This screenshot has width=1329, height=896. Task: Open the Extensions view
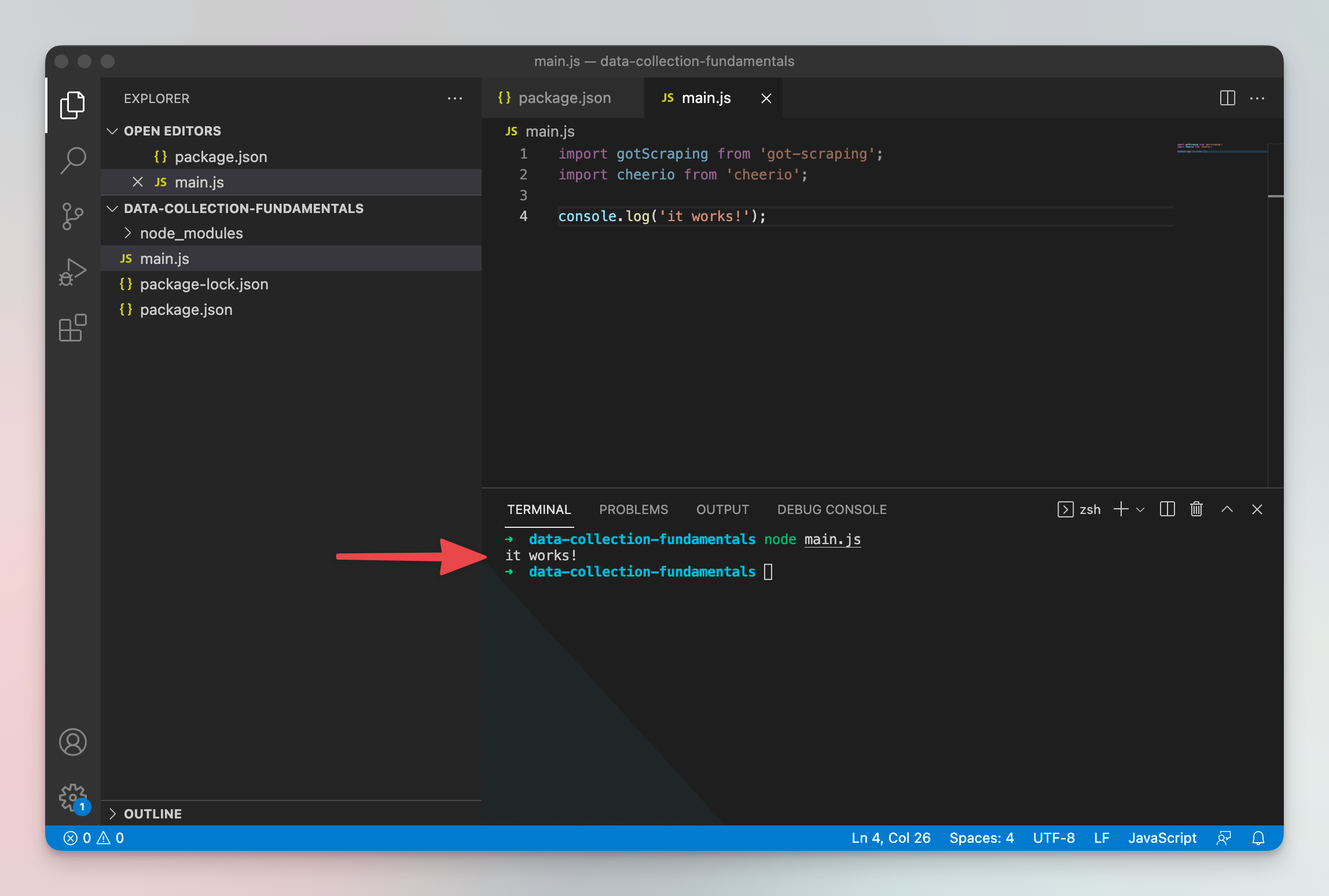73,328
